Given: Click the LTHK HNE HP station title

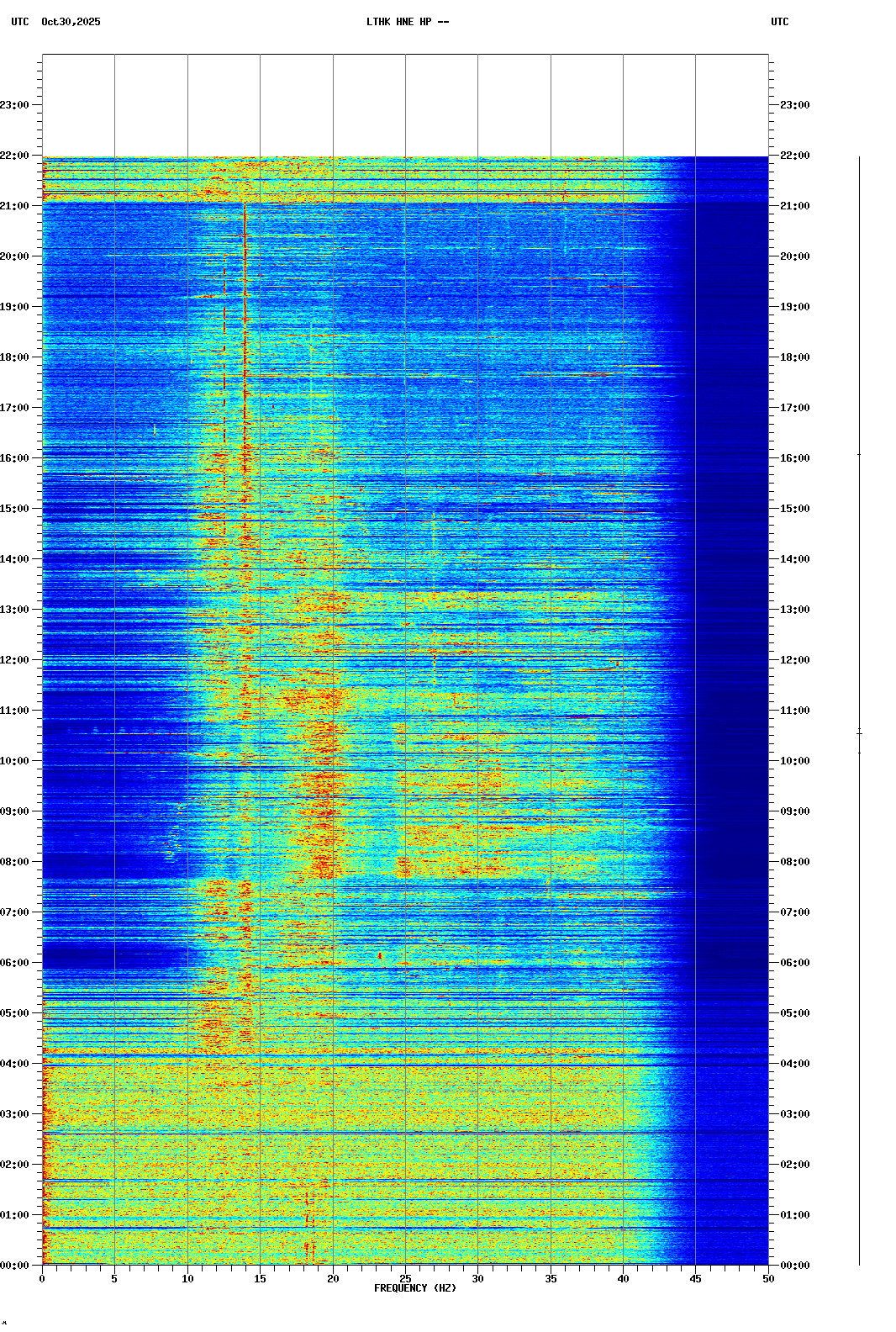Looking at the screenshot, I should 407,22.
